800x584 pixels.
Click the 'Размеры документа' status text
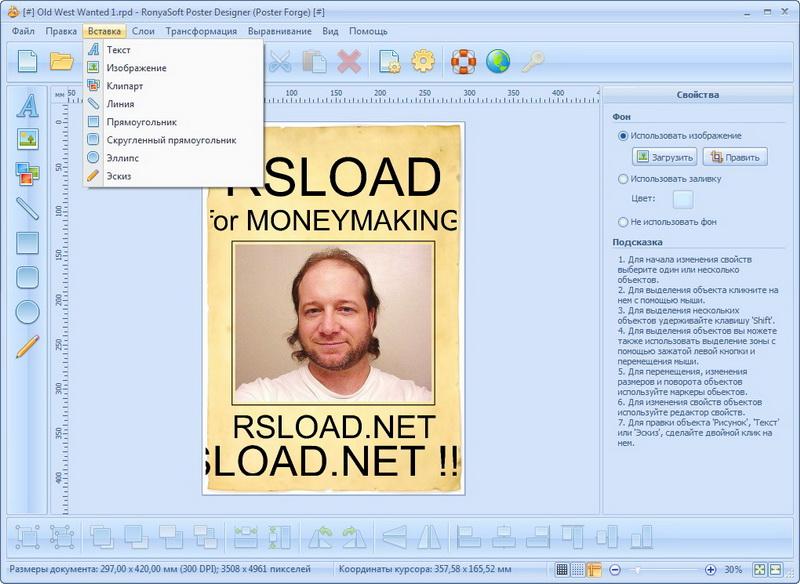coord(160,569)
